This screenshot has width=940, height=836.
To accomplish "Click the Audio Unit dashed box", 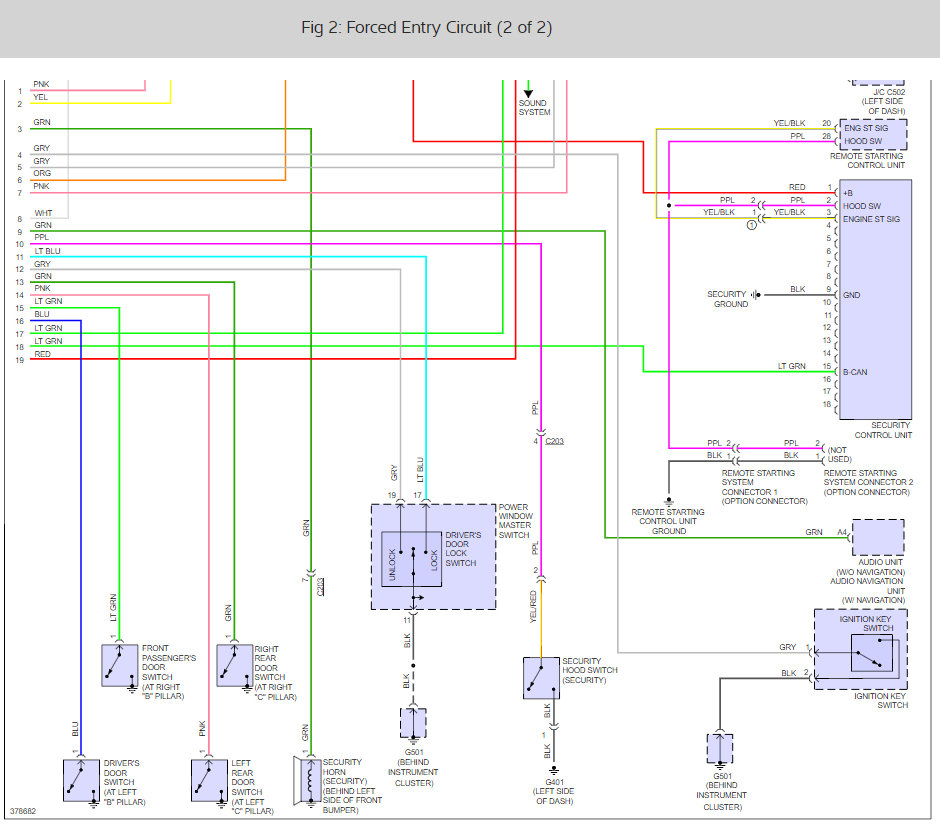I will 878,538.
